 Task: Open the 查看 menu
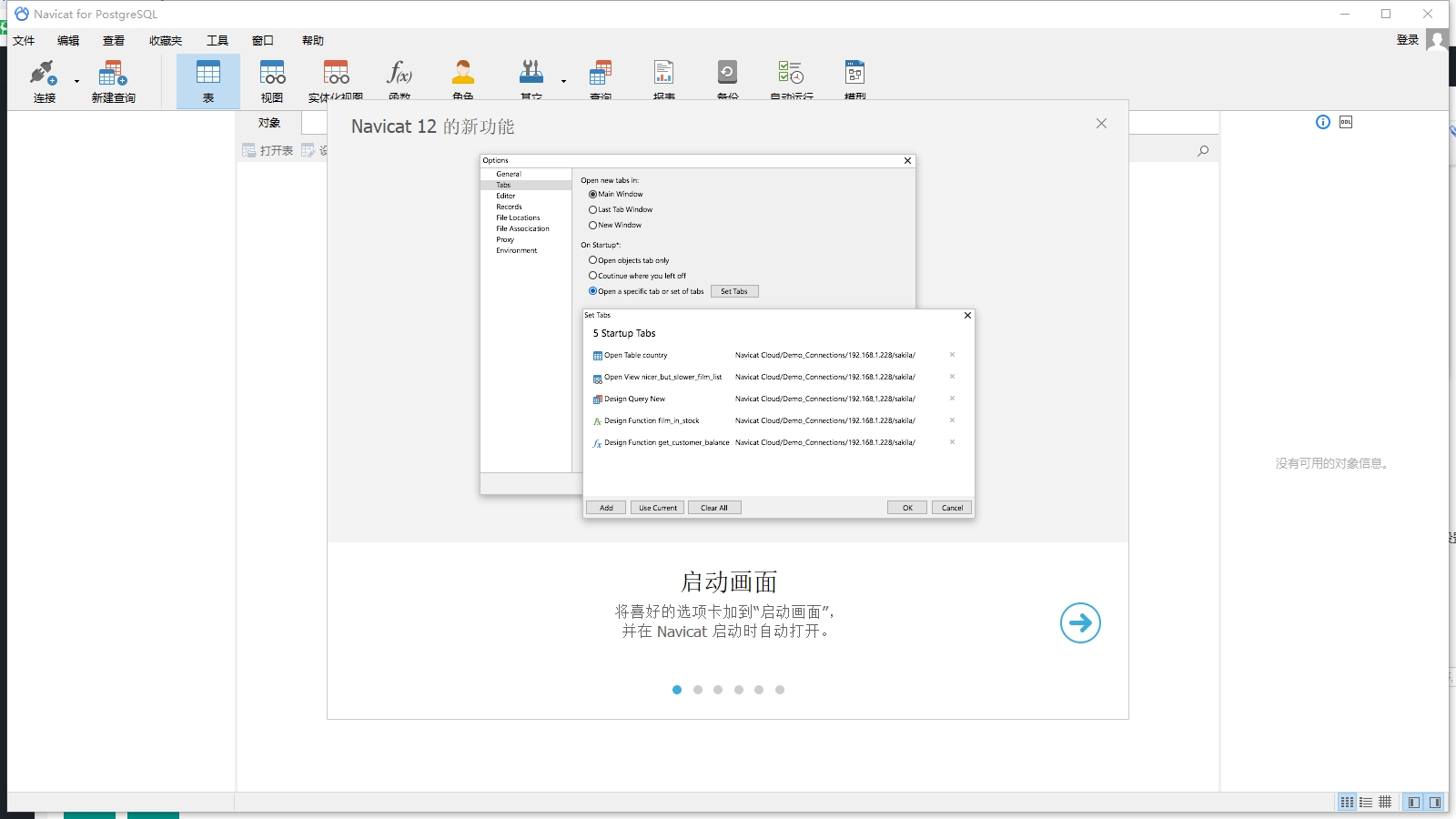114,41
